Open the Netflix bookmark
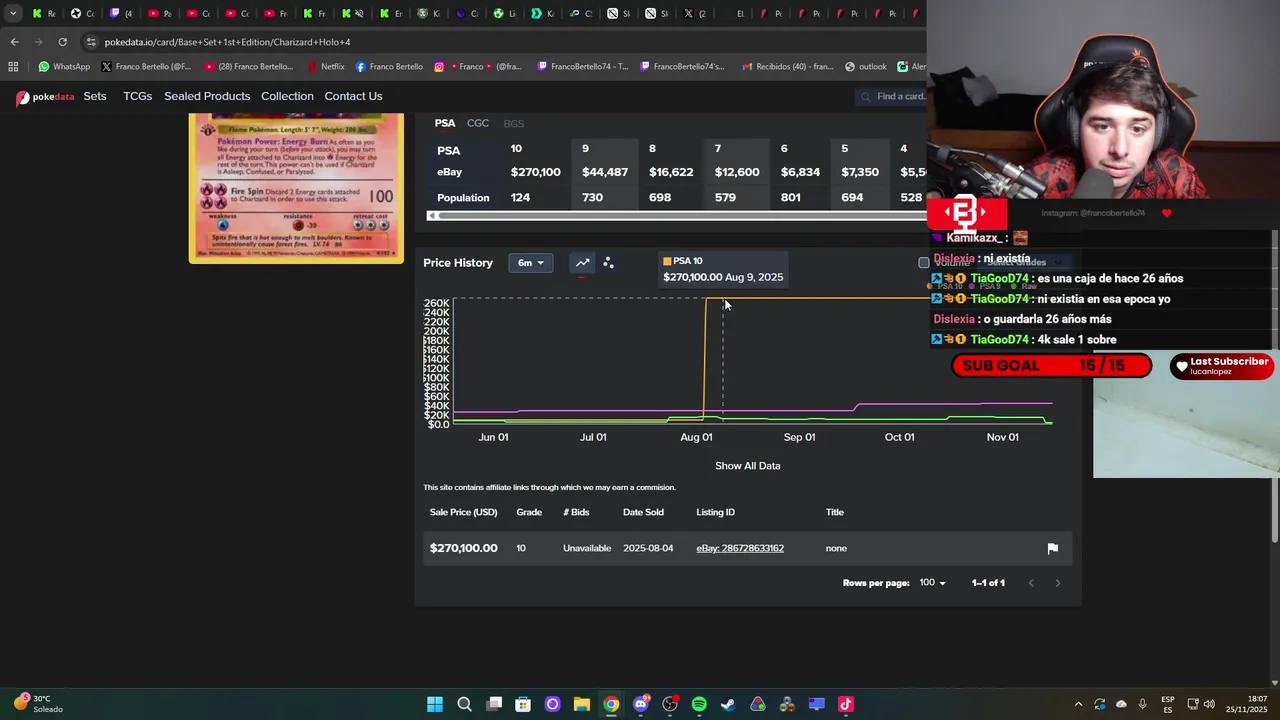 326,67
